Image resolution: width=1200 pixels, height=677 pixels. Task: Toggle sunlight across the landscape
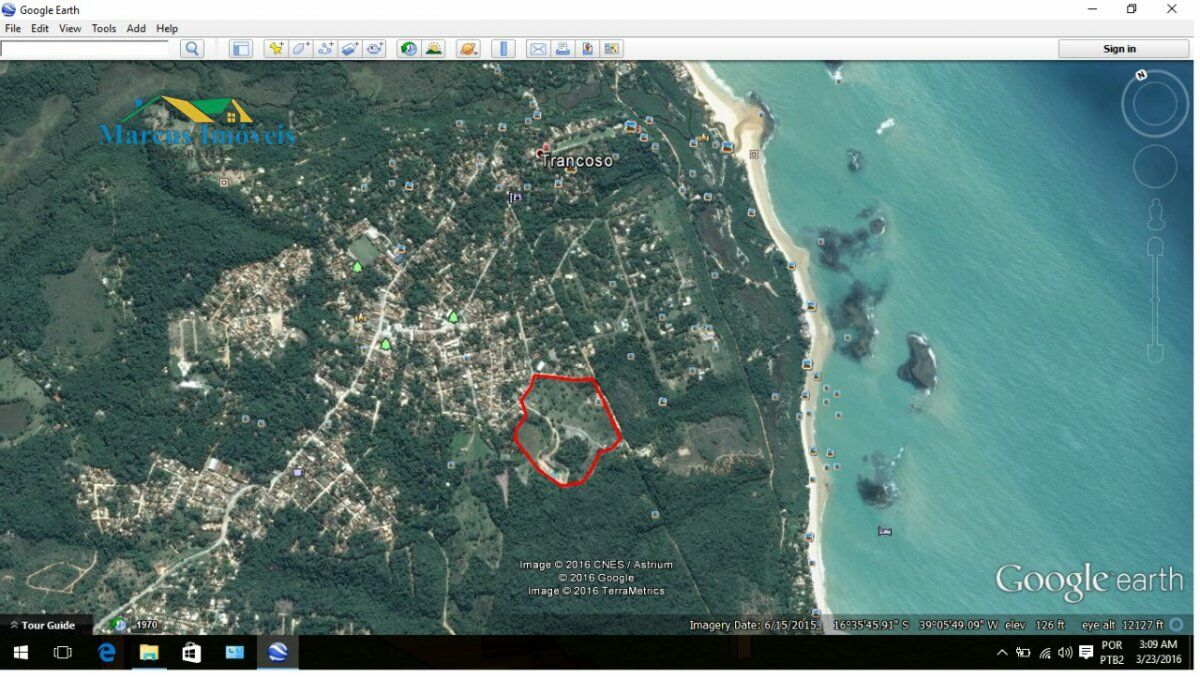(x=433, y=49)
